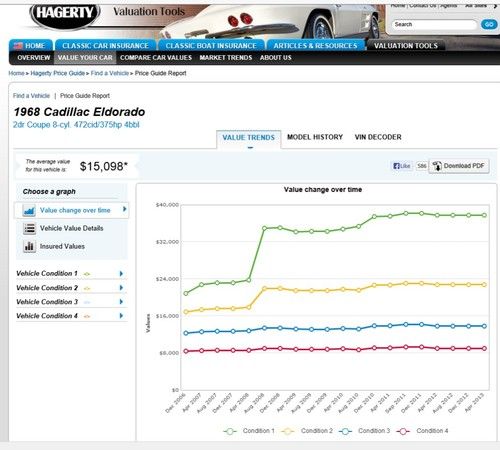The height and width of the screenshot is (450, 500).
Task: Open the Valuation Tools tab
Action: (x=406, y=46)
